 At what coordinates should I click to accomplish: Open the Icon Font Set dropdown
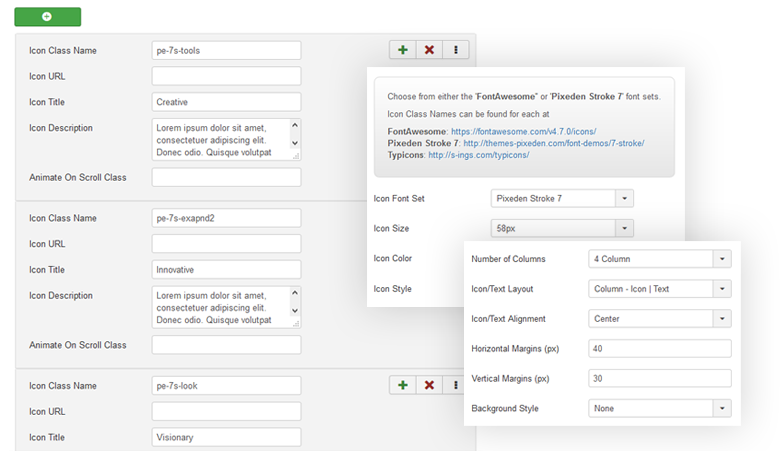[x=562, y=199]
